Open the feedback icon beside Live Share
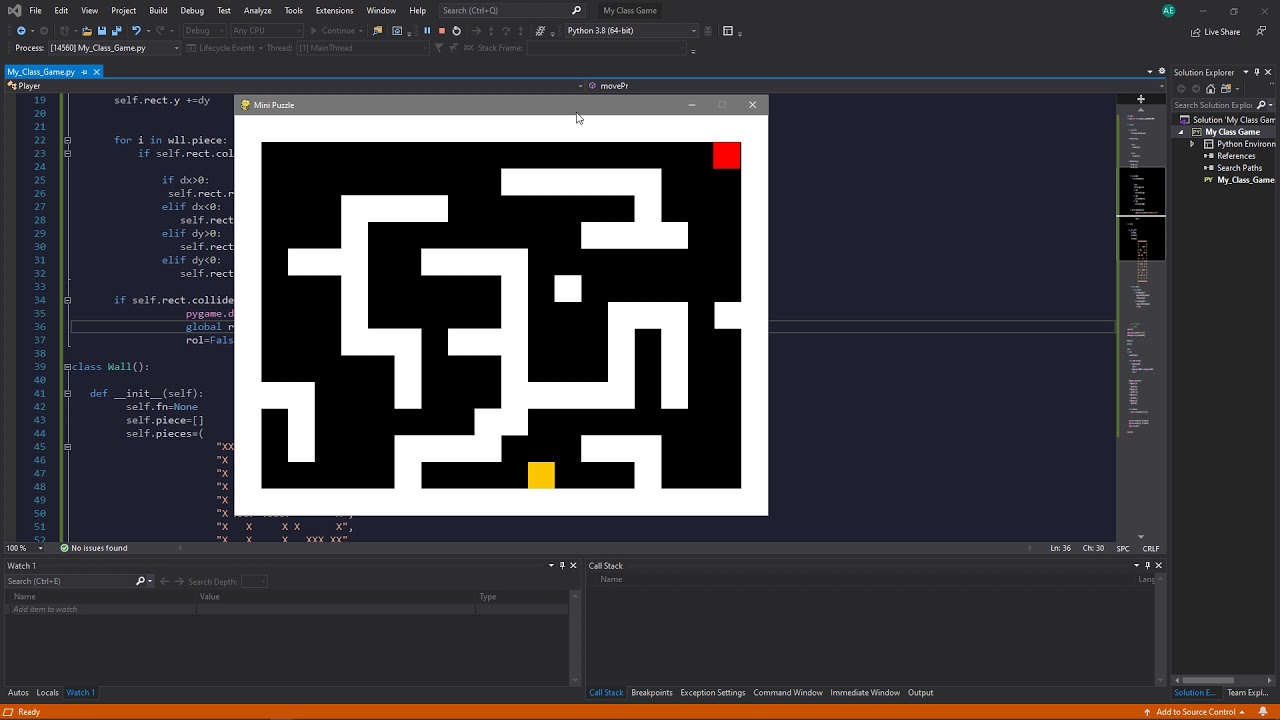The width and height of the screenshot is (1280, 720). [1260, 31]
